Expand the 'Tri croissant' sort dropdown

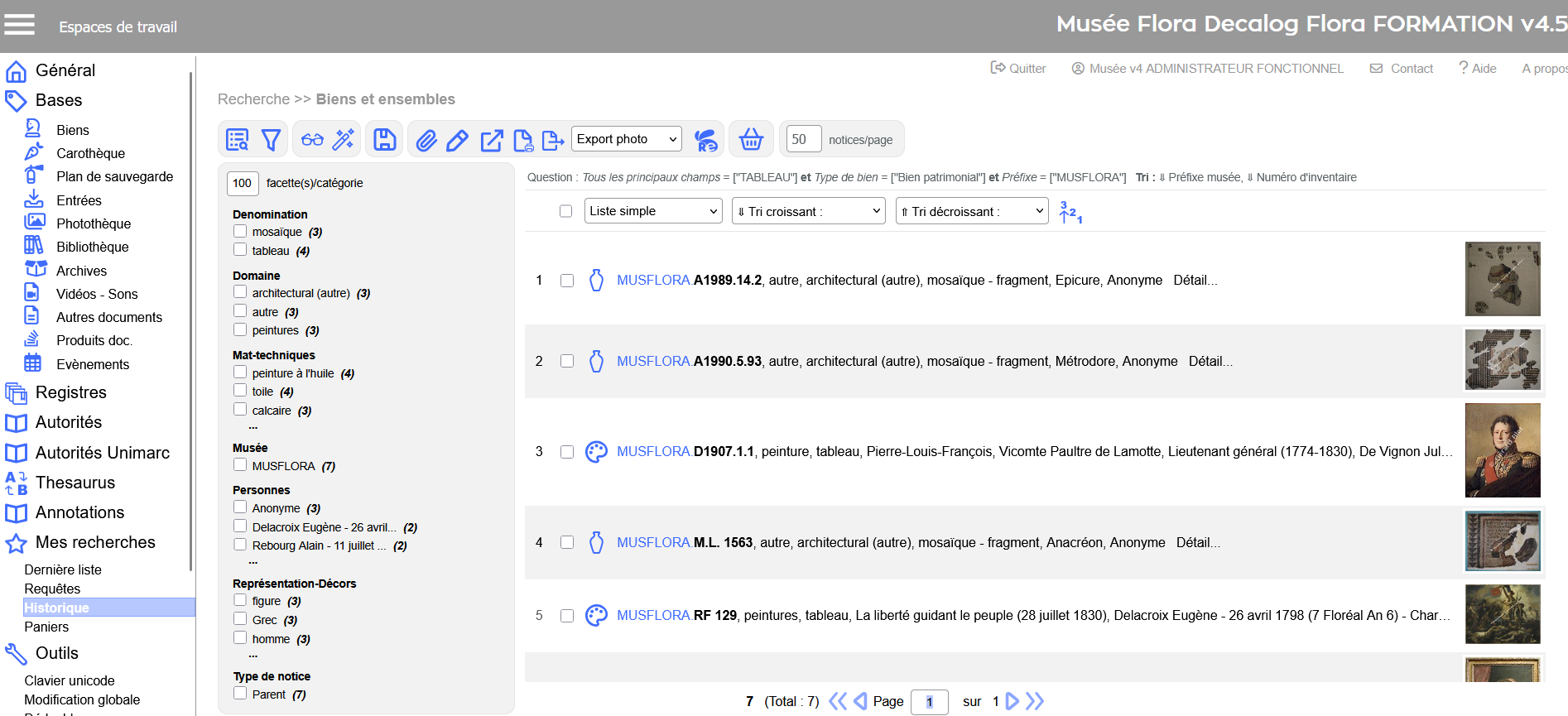808,211
